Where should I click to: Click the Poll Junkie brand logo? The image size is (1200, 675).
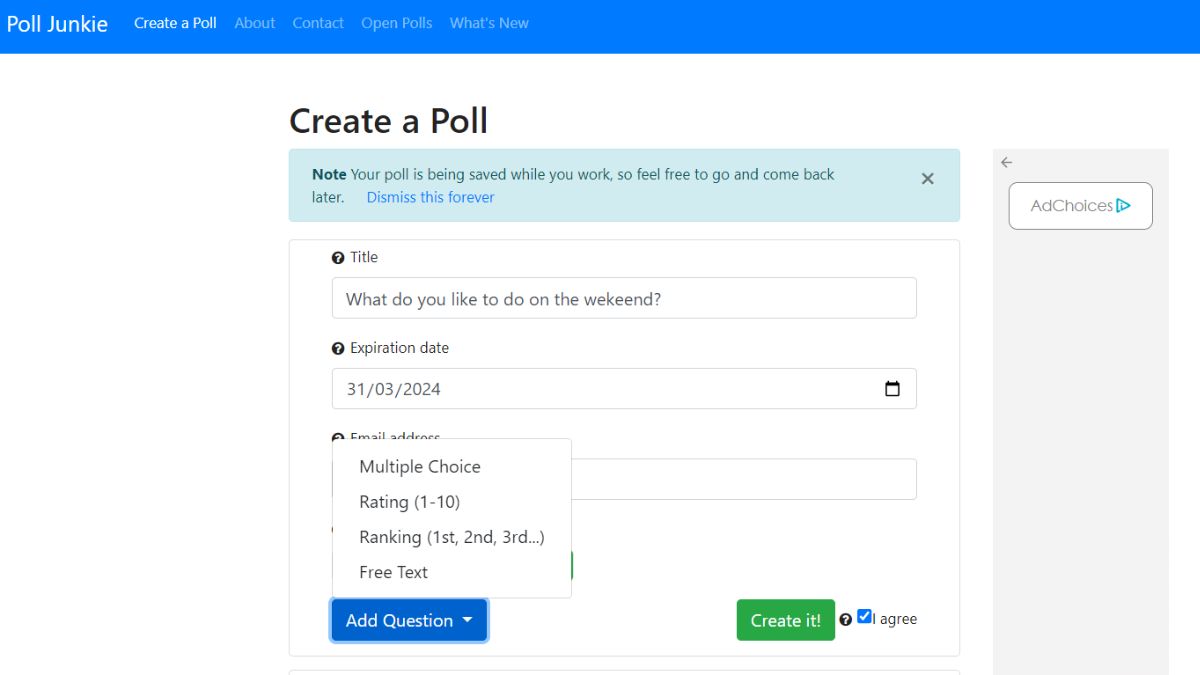point(57,24)
